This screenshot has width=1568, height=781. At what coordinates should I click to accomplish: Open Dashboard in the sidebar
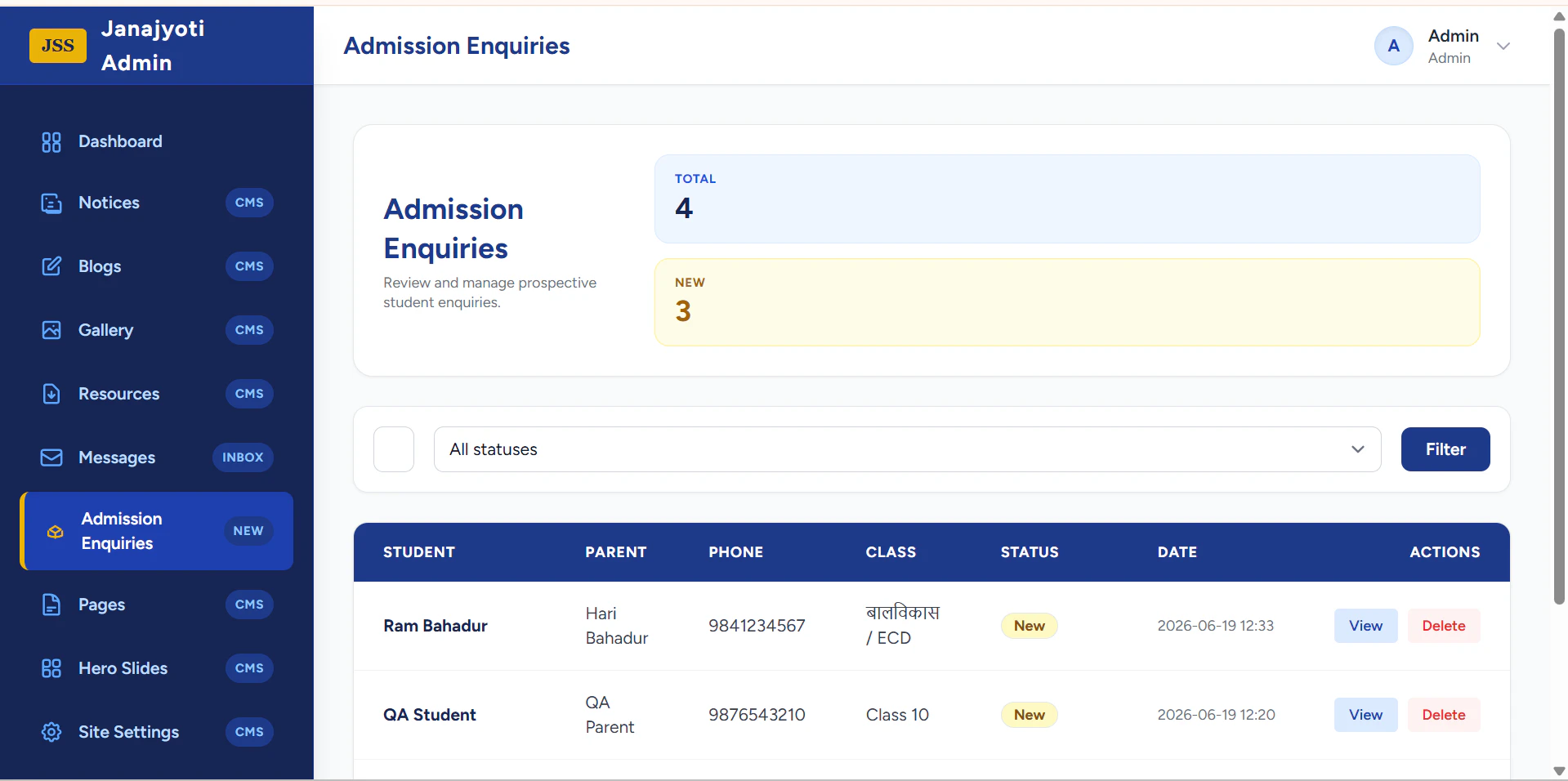pyautogui.click(x=120, y=141)
